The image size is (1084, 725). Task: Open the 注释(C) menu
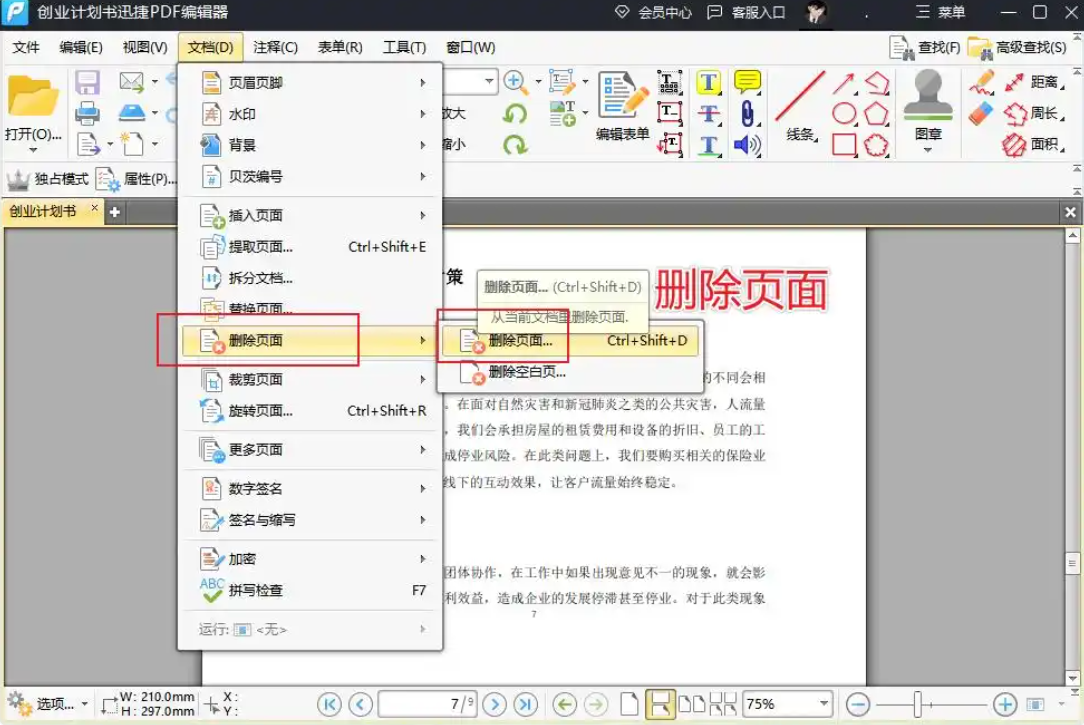(x=276, y=46)
